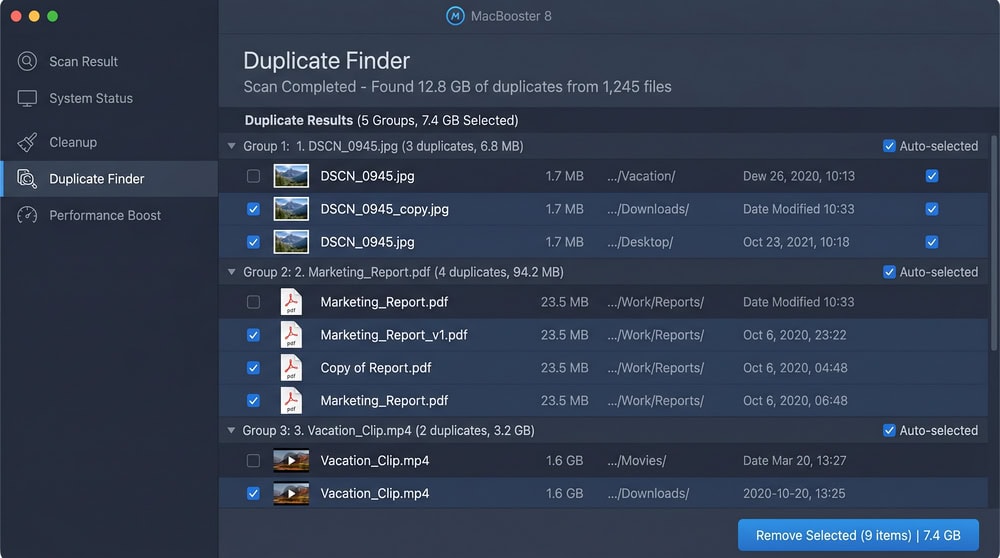Click Remove Selected (9 items) button

[858, 535]
